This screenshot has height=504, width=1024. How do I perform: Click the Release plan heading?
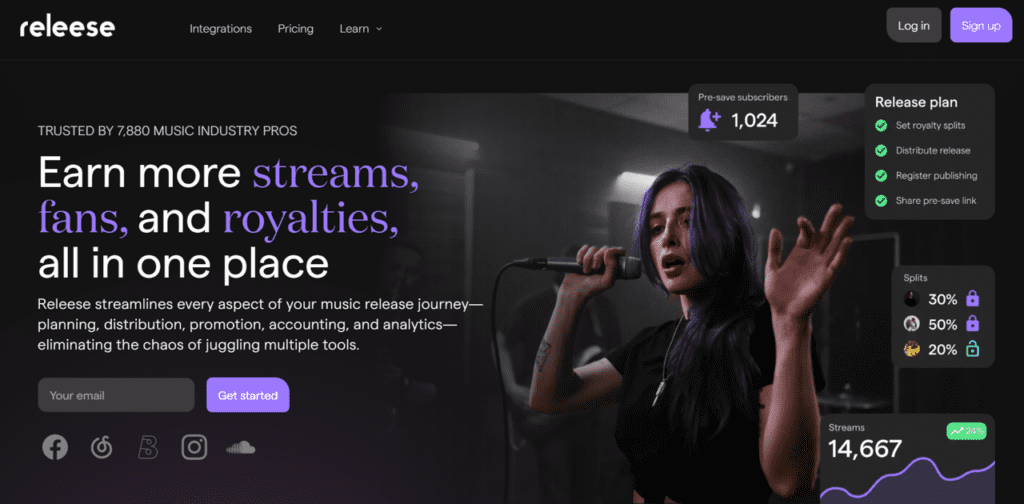pos(916,102)
